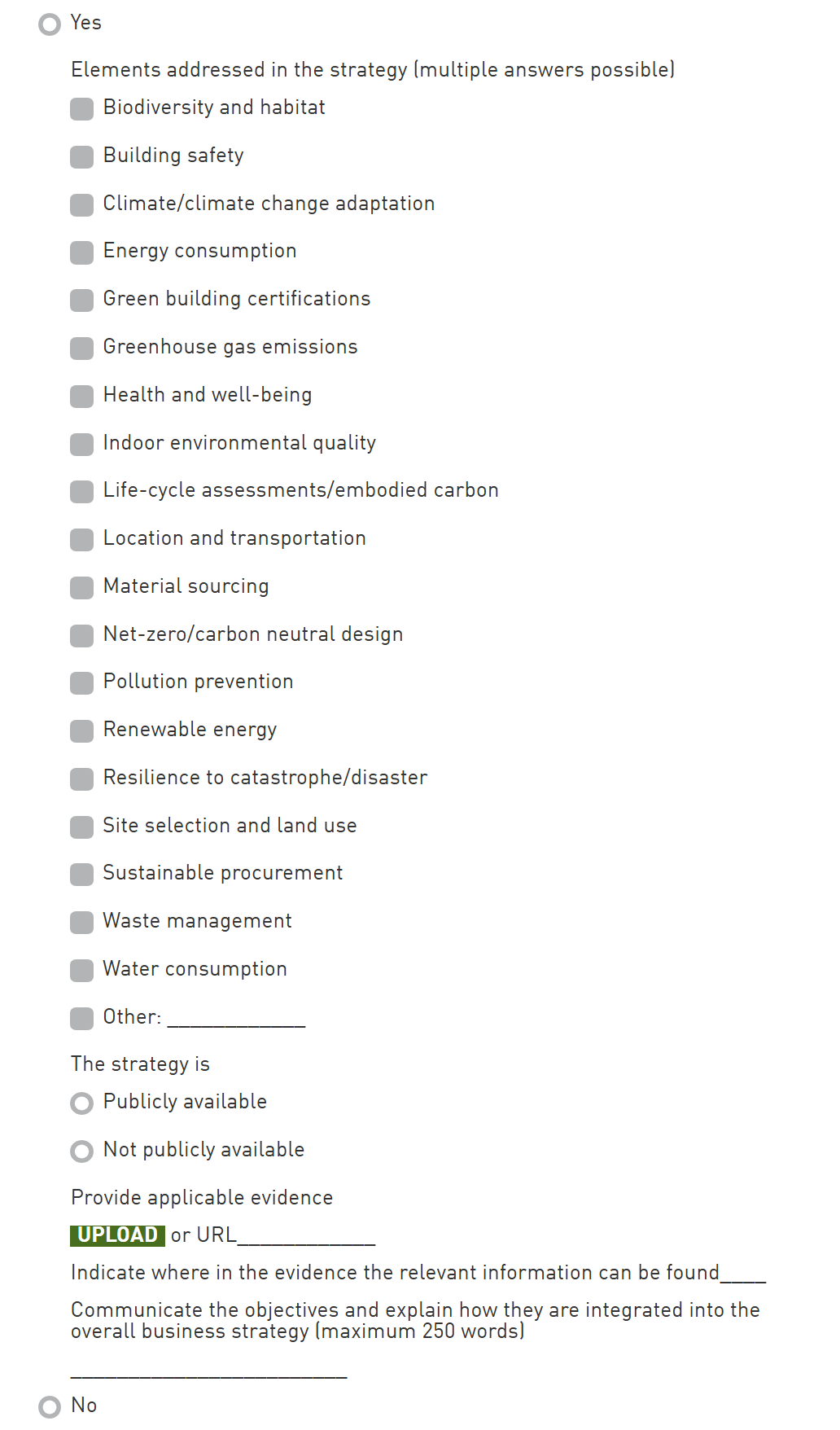Image resolution: width=840 pixels, height=1430 pixels.
Task: Enable the Renewable energy checkbox
Action: point(82,731)
